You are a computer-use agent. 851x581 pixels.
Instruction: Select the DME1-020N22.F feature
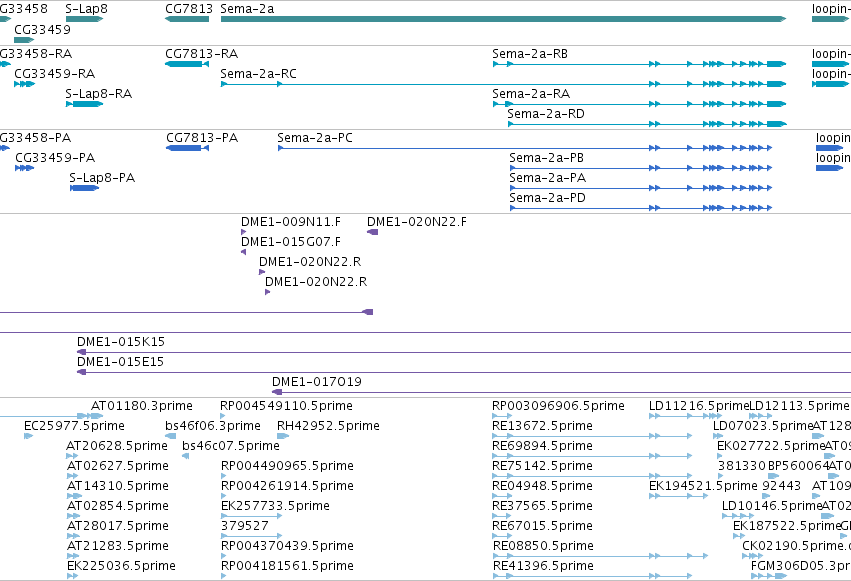coord(372,232)
